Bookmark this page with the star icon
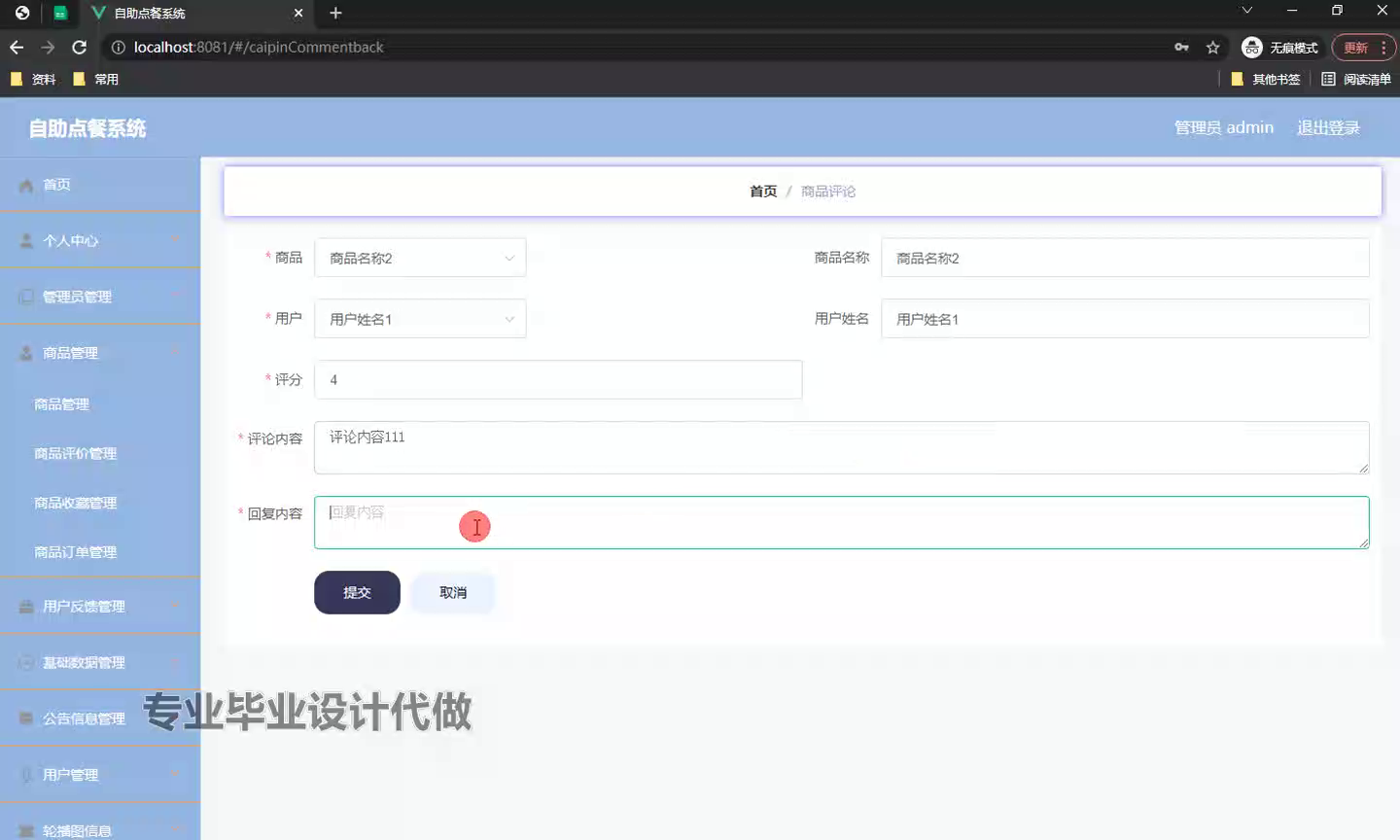Image resolution: width=1400 pixels, height=840 pixels. [1212, 47]
